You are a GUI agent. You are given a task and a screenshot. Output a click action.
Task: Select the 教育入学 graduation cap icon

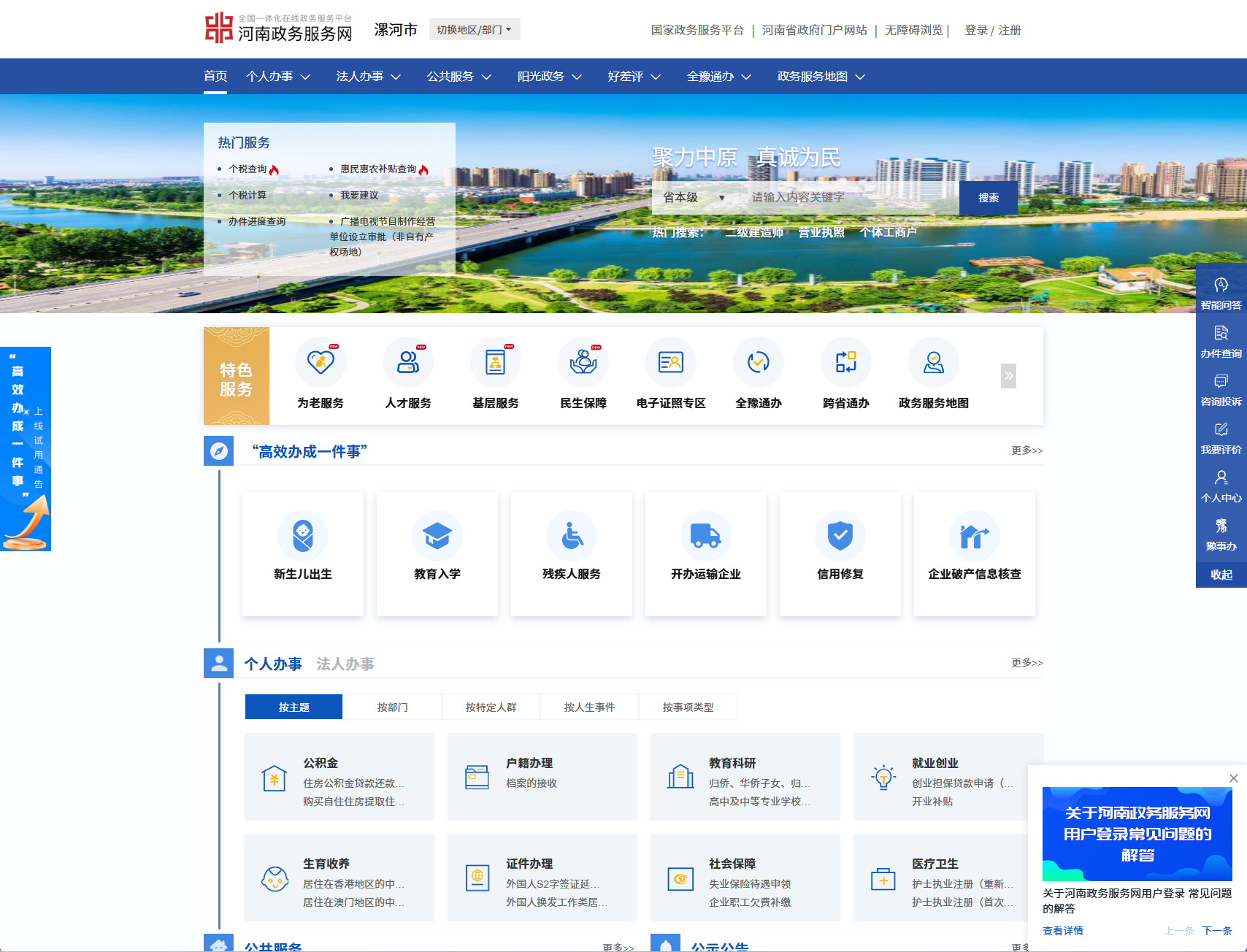(437, 536)
